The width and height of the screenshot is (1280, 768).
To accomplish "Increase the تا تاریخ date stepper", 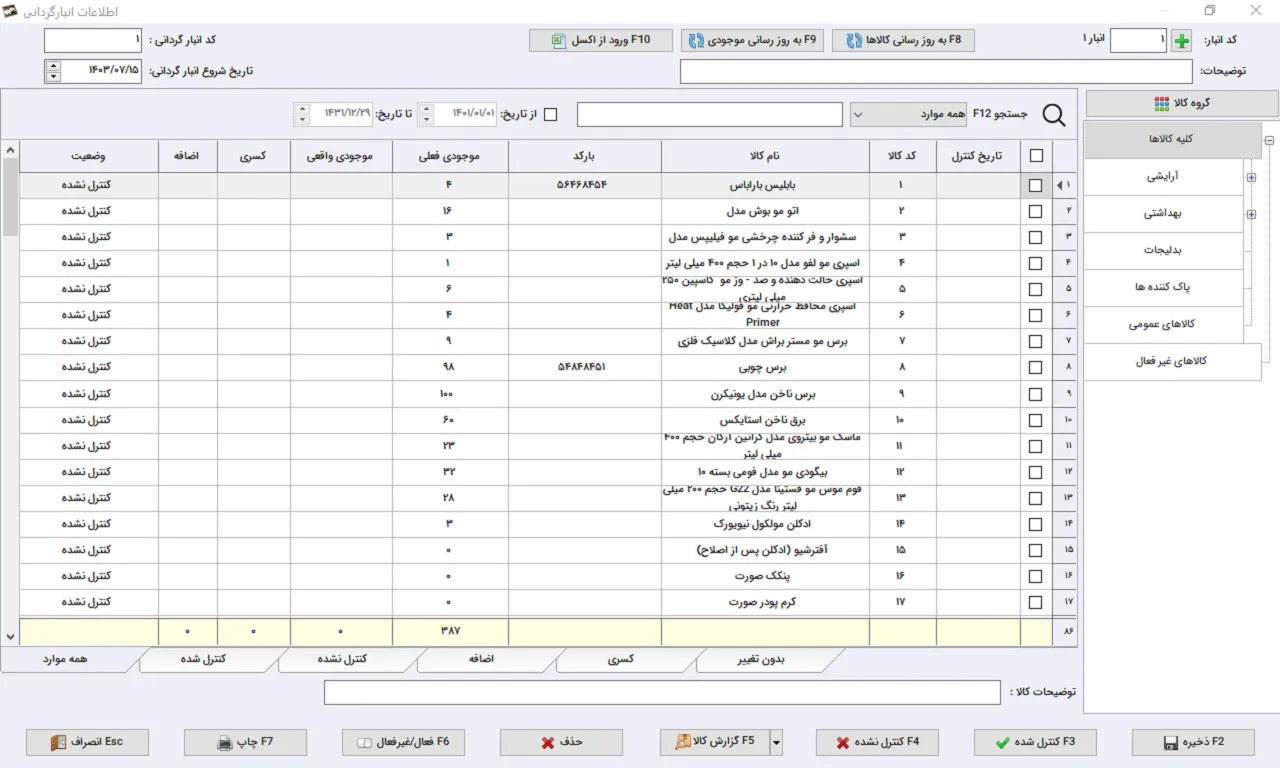I will click(x=303, y=109).
